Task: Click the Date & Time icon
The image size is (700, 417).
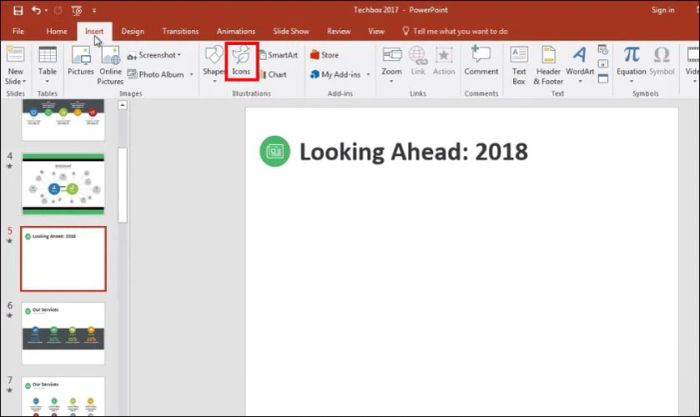Action: click(603, 50)
